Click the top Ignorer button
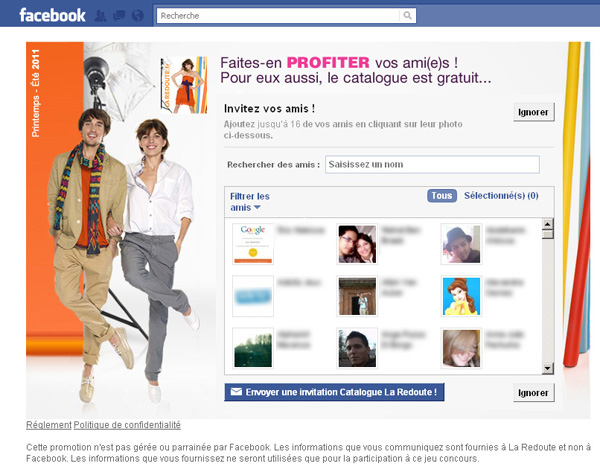Image resolution: width=600 pixels, height=475 pixels. 533,112
